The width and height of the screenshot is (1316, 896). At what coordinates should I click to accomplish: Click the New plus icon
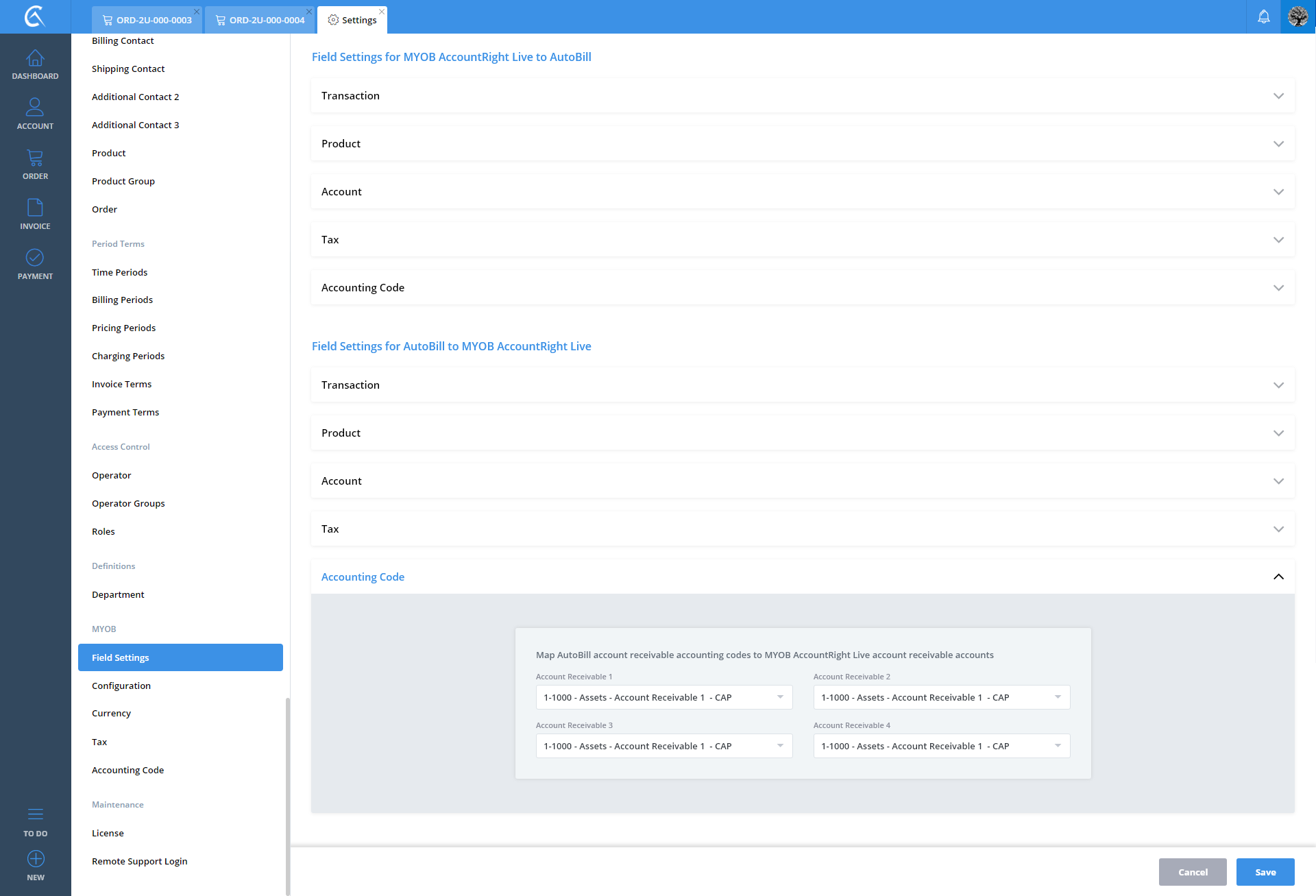click(35, 859)
